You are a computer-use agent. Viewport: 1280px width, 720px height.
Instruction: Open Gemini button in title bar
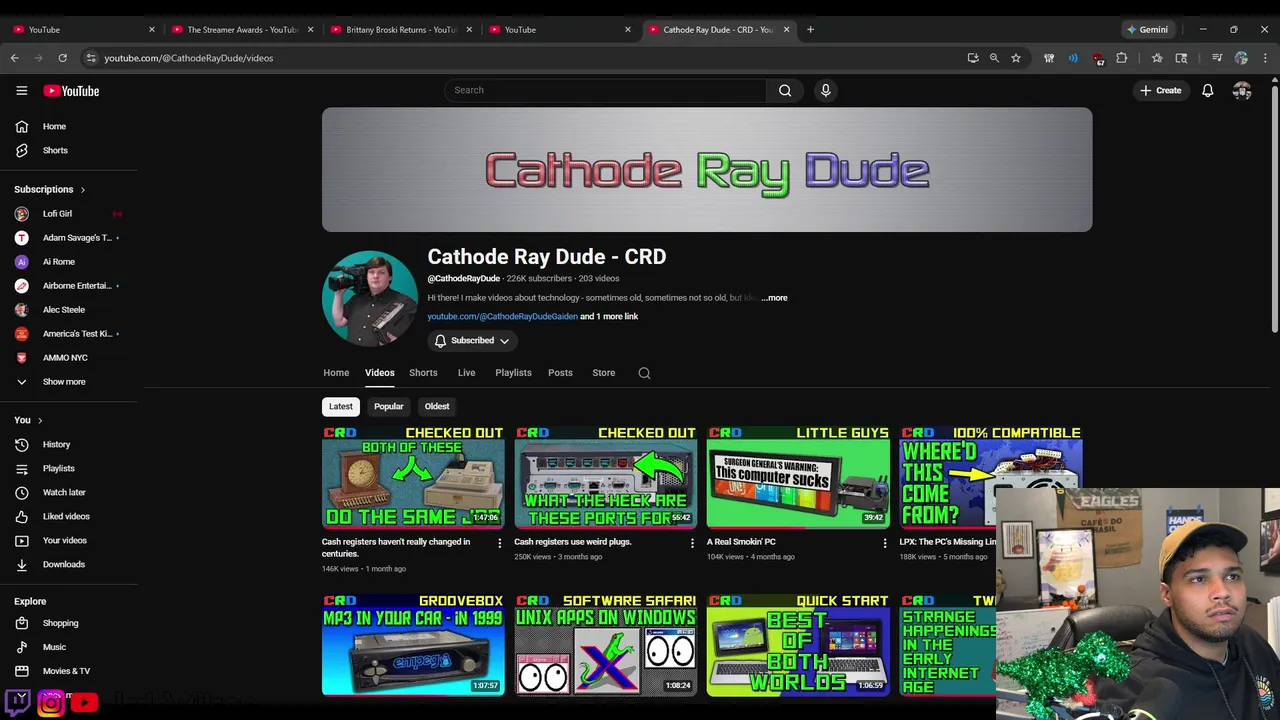[x=1146, y=29]
